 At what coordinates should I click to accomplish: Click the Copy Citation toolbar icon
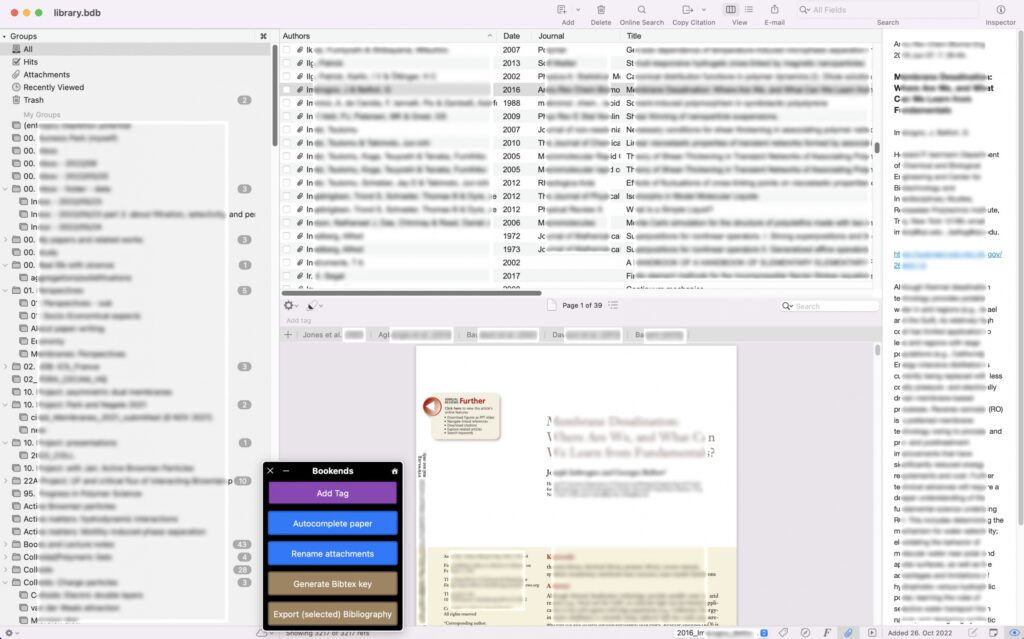pyautogui.click(x=687, y=10)
